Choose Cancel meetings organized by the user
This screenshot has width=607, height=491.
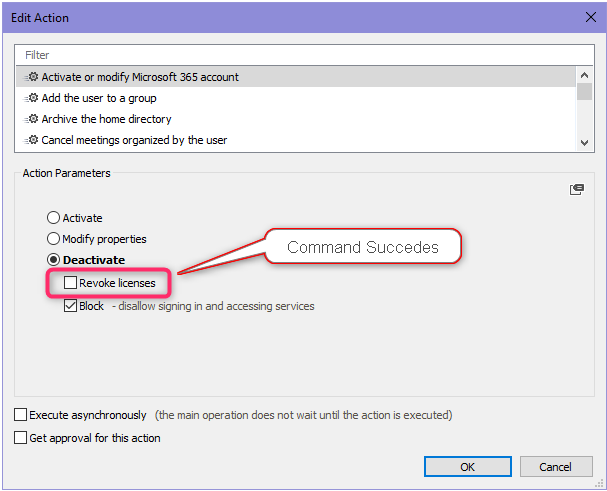click(134, 140)
